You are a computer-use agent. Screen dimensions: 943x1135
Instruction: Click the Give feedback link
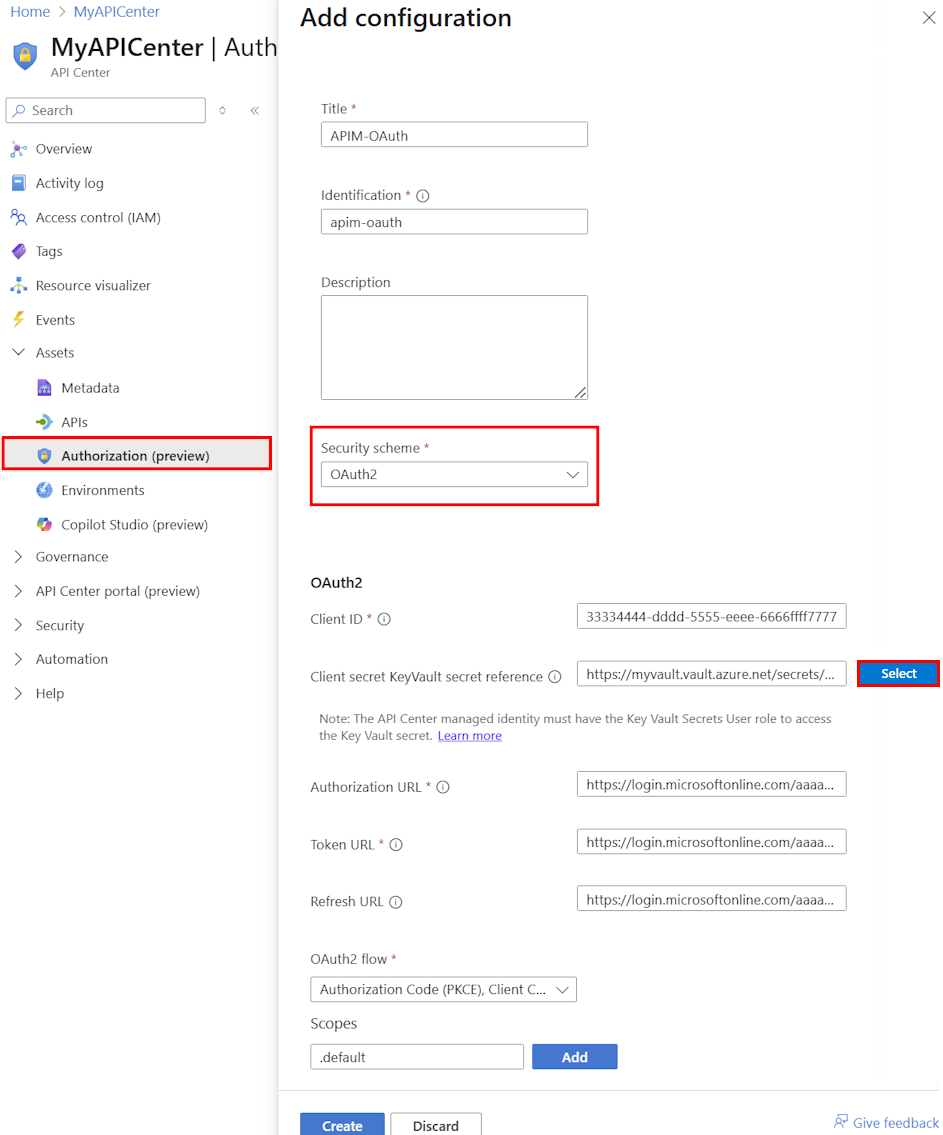tap(895, 1122)
